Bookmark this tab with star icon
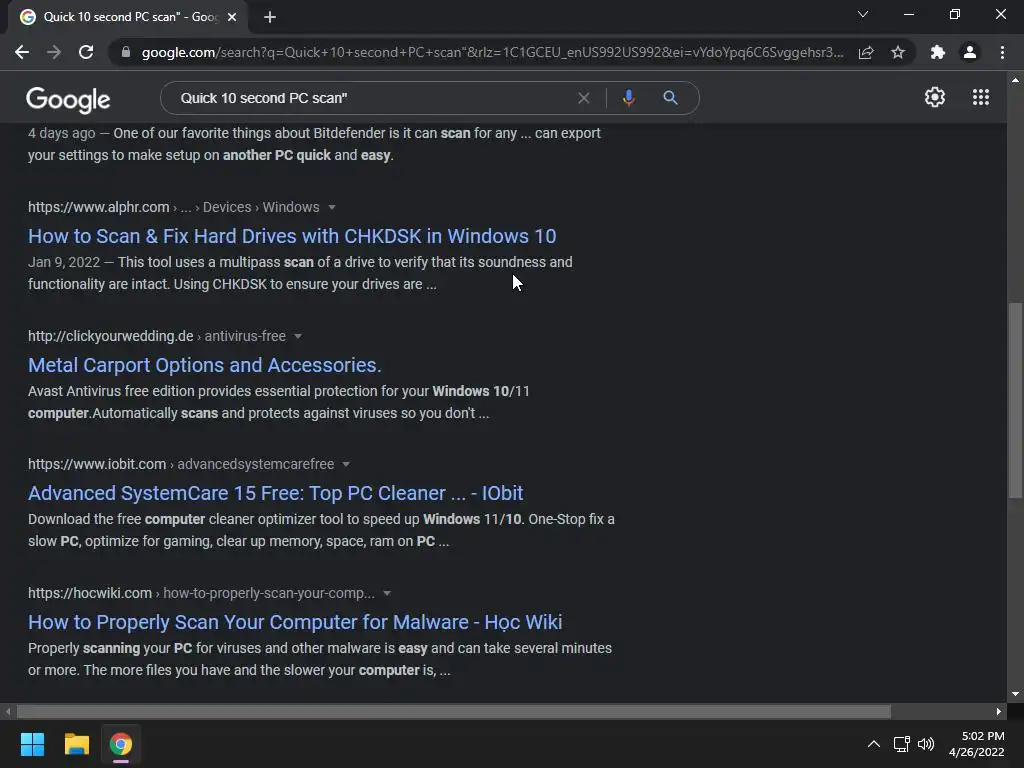Screen dimensions: 1024x768 (x=898, y=52)
